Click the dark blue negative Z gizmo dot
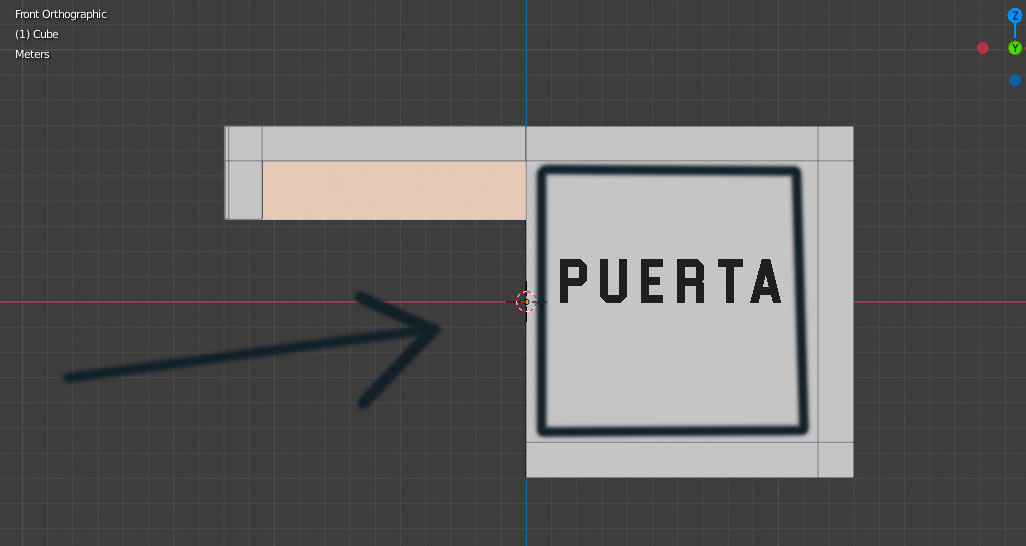This screenshot has height=546, width=1026. point(1015,81)
